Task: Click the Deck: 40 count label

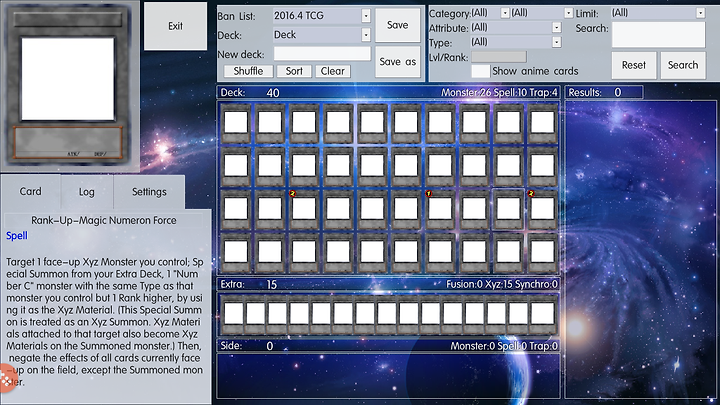Action: 250,93
